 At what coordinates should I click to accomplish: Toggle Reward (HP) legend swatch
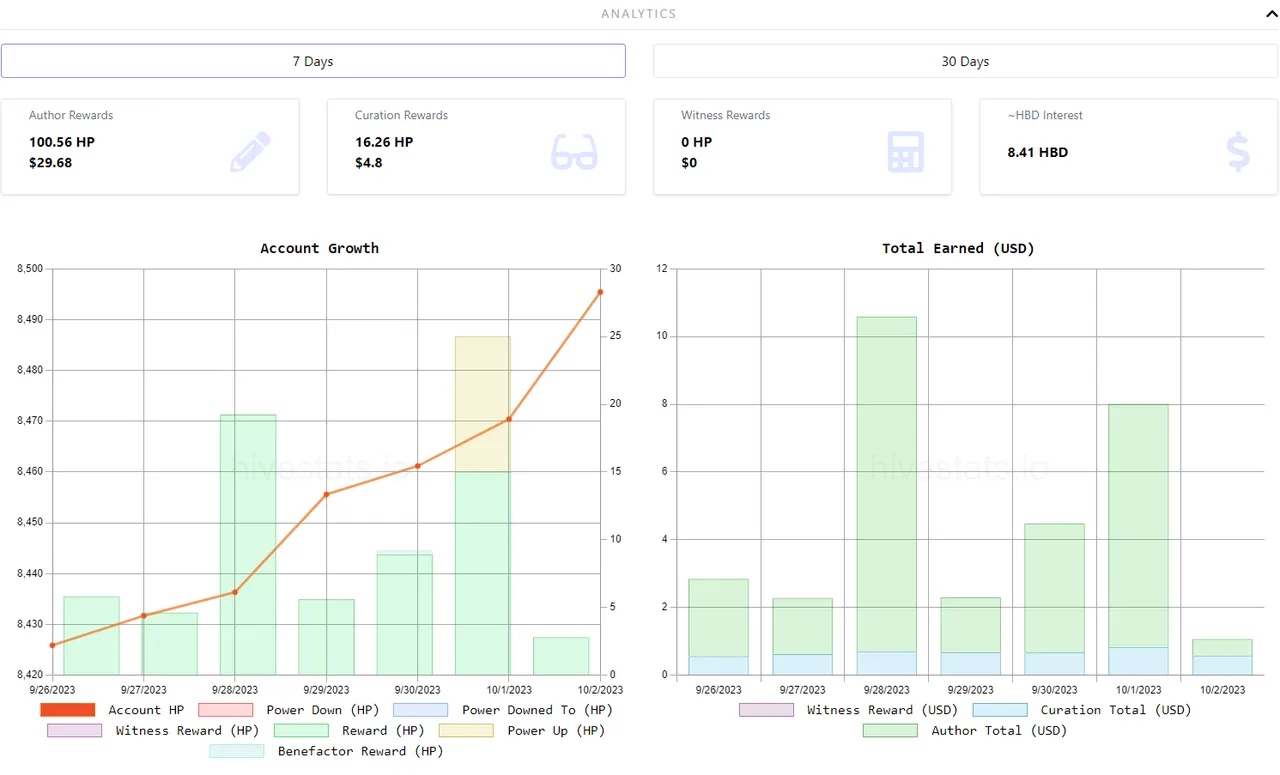click(301, 731)
